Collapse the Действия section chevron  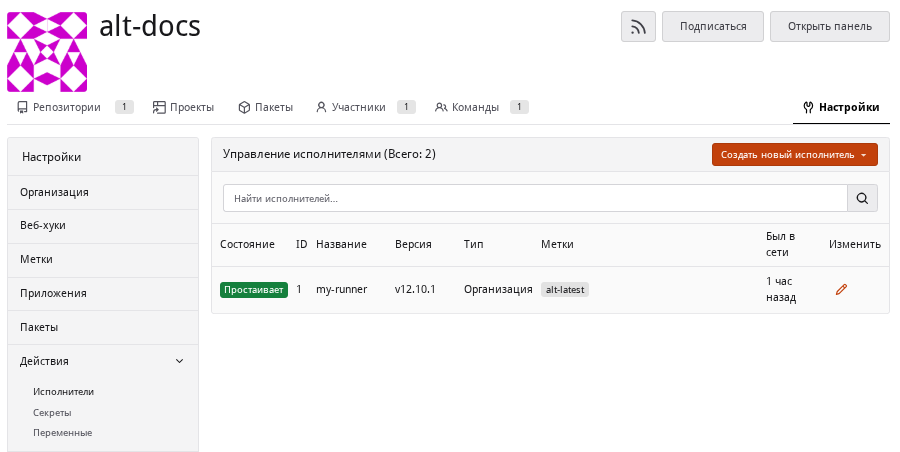pyautogui.click(x=179, y=361)
